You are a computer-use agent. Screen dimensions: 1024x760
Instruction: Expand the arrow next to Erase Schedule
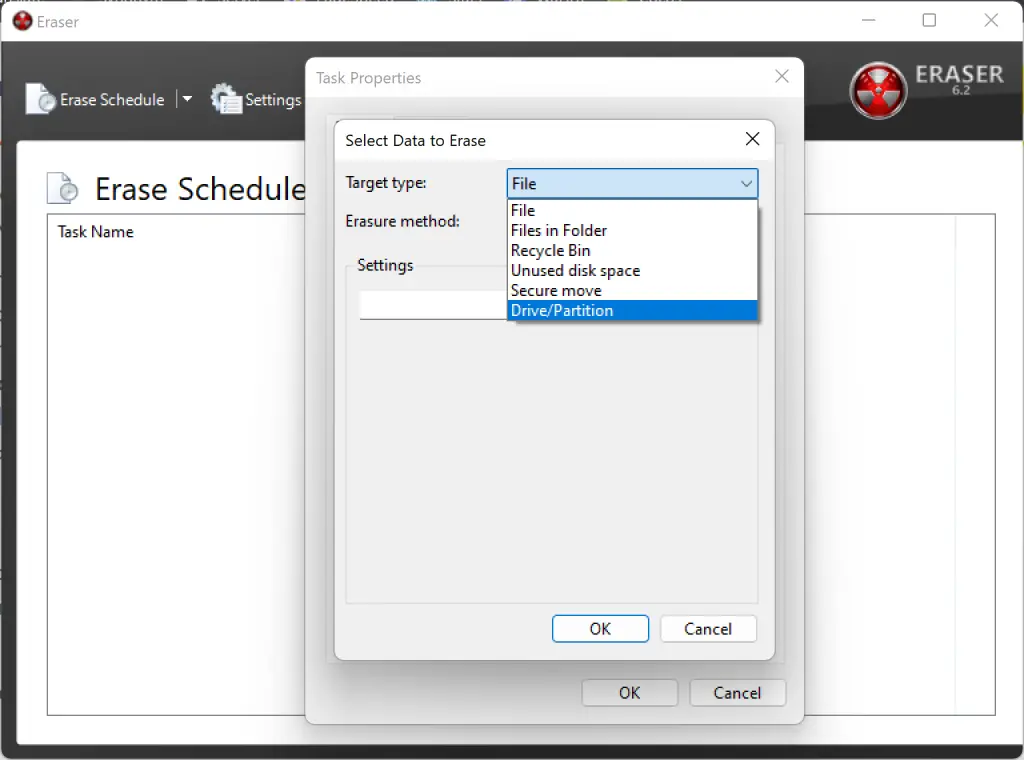coord(187,99)
